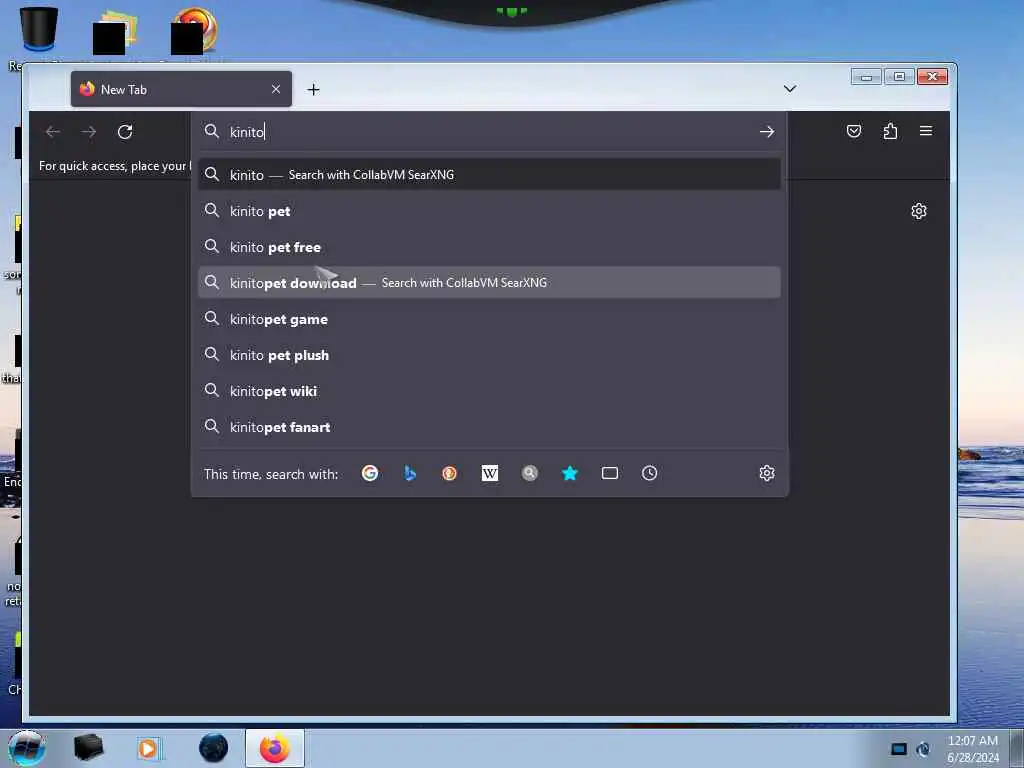Click the back navigation arrow
This screenshot has height=768, width=1024.
pyautogui.click(x=53, y=132)
